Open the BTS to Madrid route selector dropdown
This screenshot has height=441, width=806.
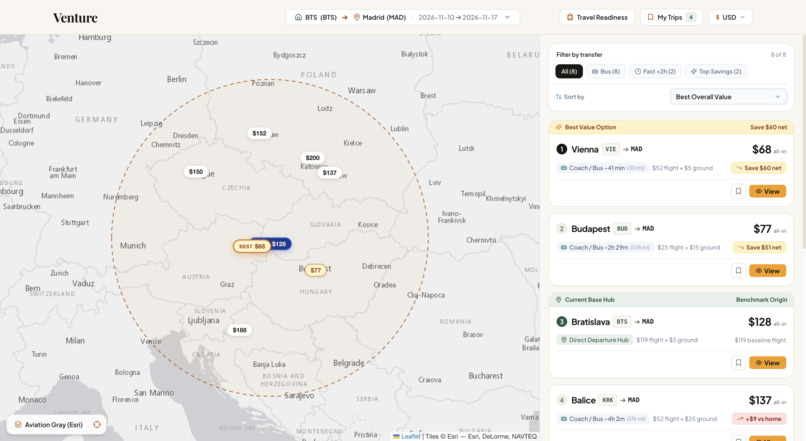click(x=402, y=17)
